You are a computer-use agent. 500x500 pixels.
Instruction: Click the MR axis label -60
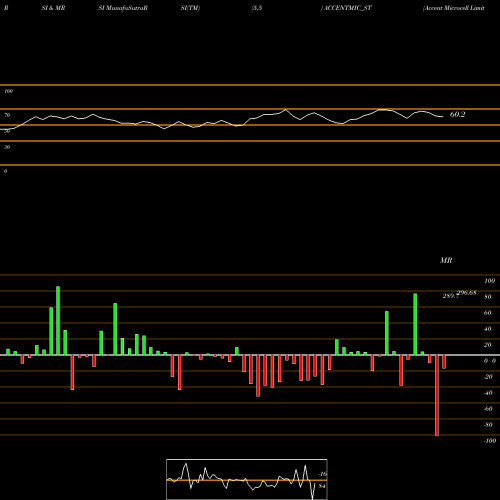pyautogui.click(x=488, y=409)
